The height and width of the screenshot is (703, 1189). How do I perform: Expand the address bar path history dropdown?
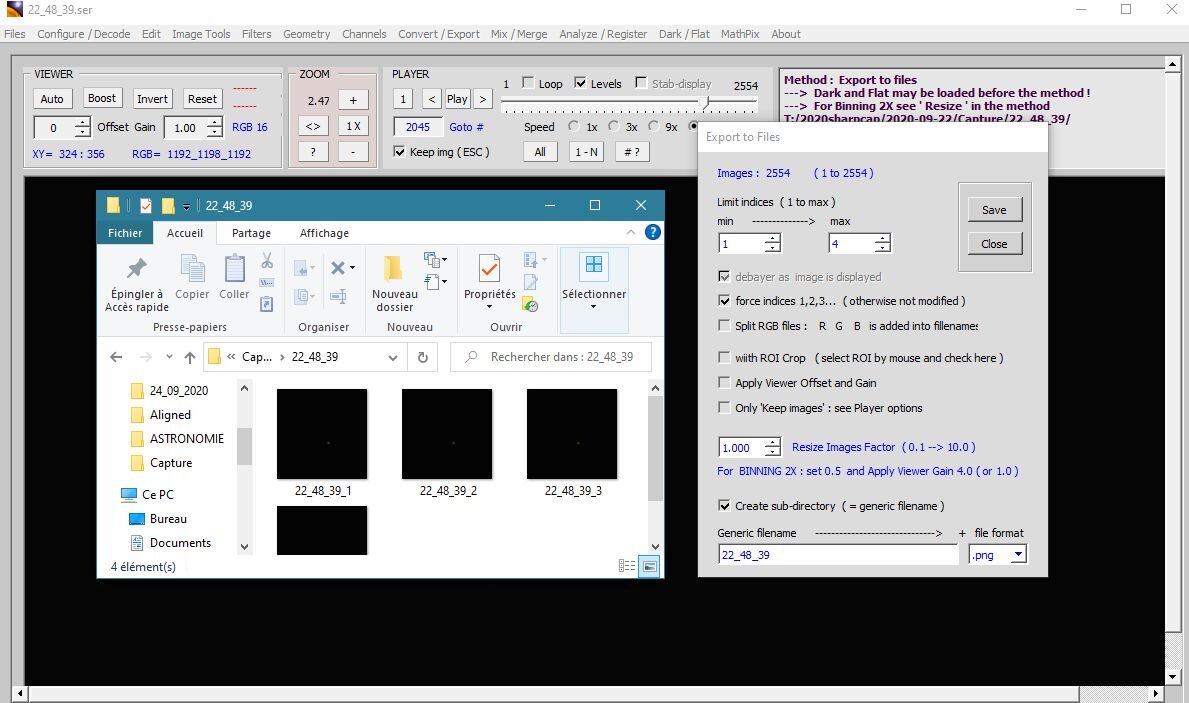point(393,357)
